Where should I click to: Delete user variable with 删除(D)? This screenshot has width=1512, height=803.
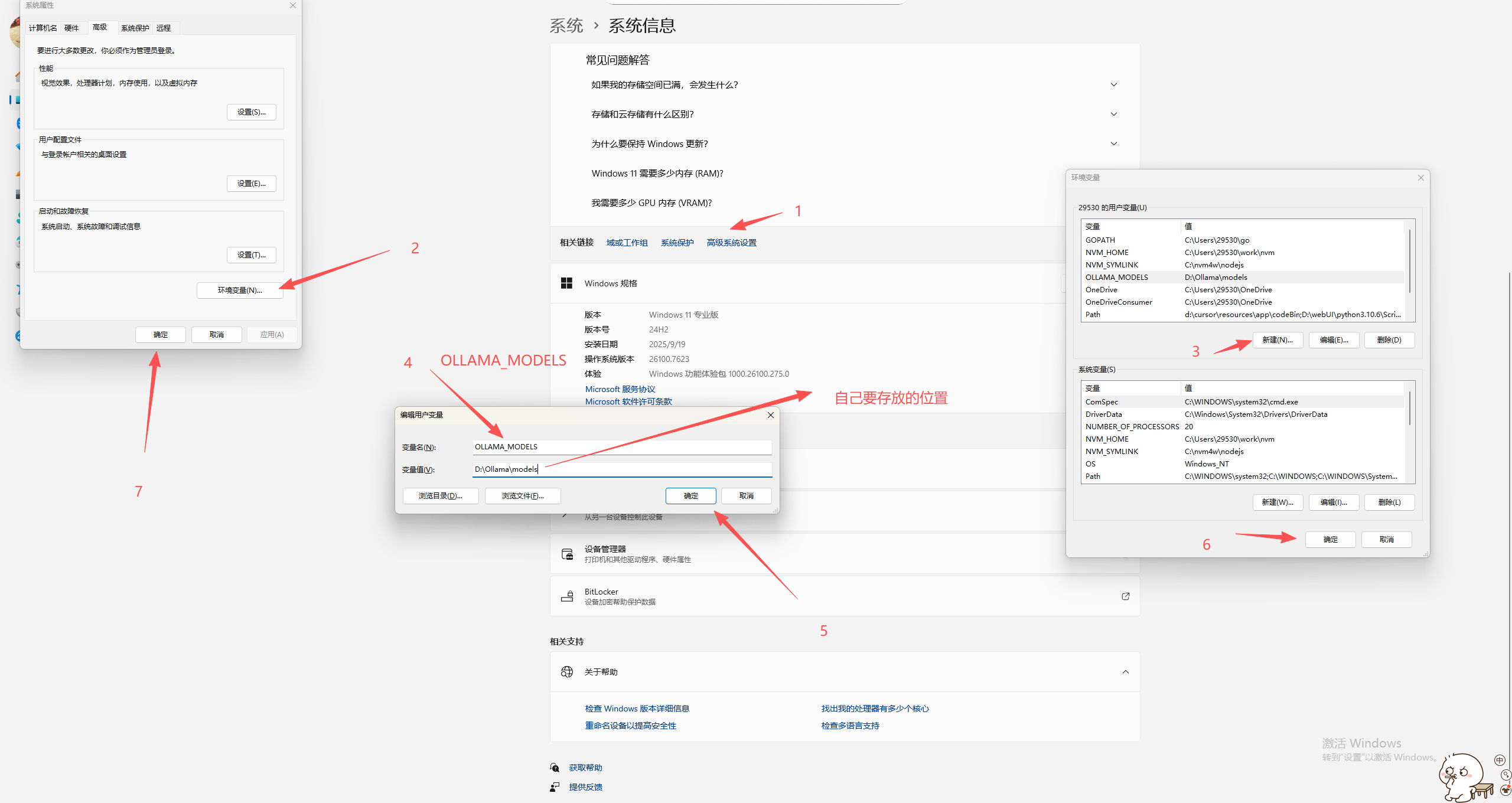(1389, 340)
